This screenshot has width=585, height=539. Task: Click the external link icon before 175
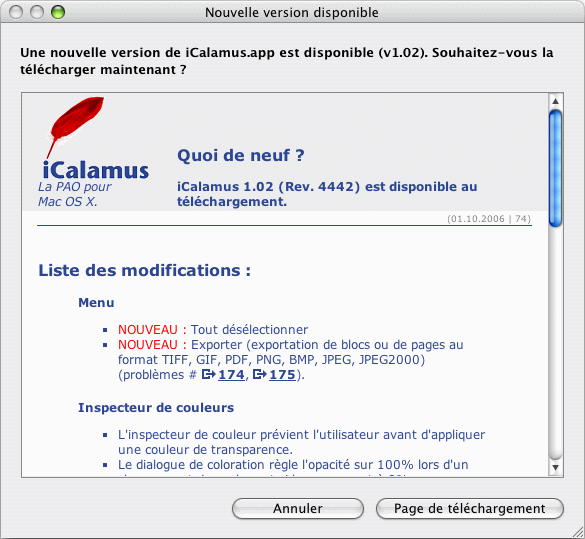point(260,374)
